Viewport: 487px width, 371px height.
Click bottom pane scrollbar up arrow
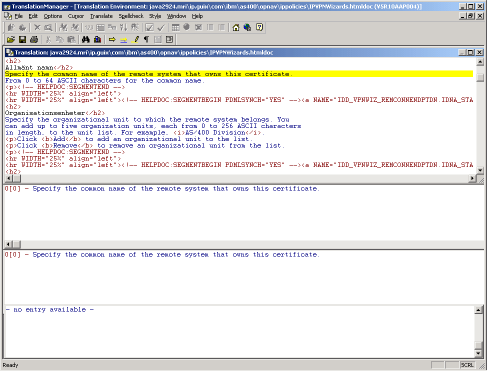[x=478, y=310]
